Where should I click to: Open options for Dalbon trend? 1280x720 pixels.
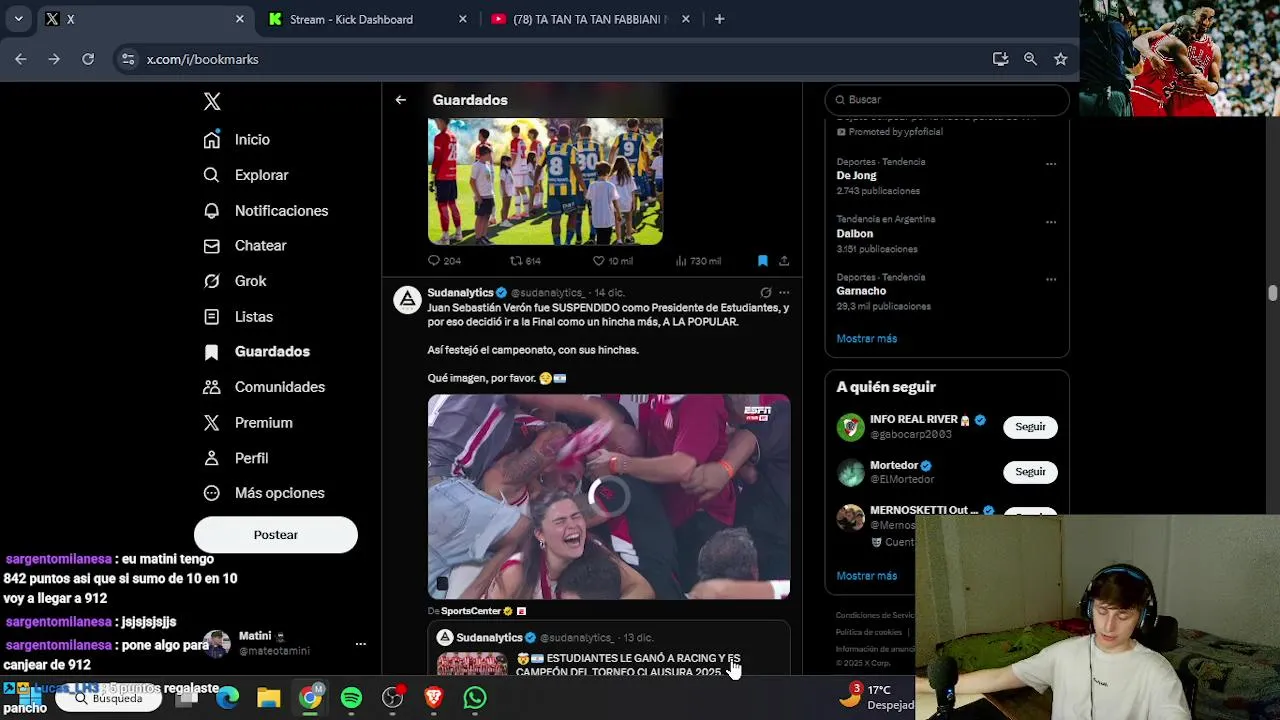click(1051, 222)
